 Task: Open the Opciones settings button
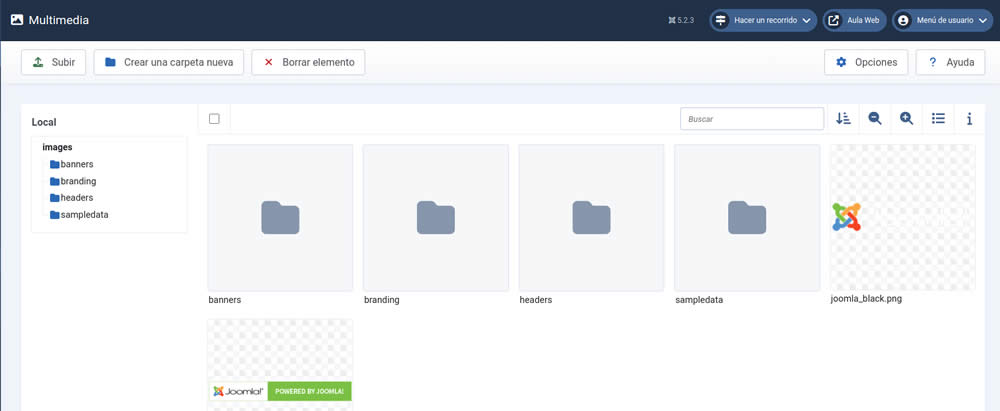pyautogui.click(x=866, y=62)
